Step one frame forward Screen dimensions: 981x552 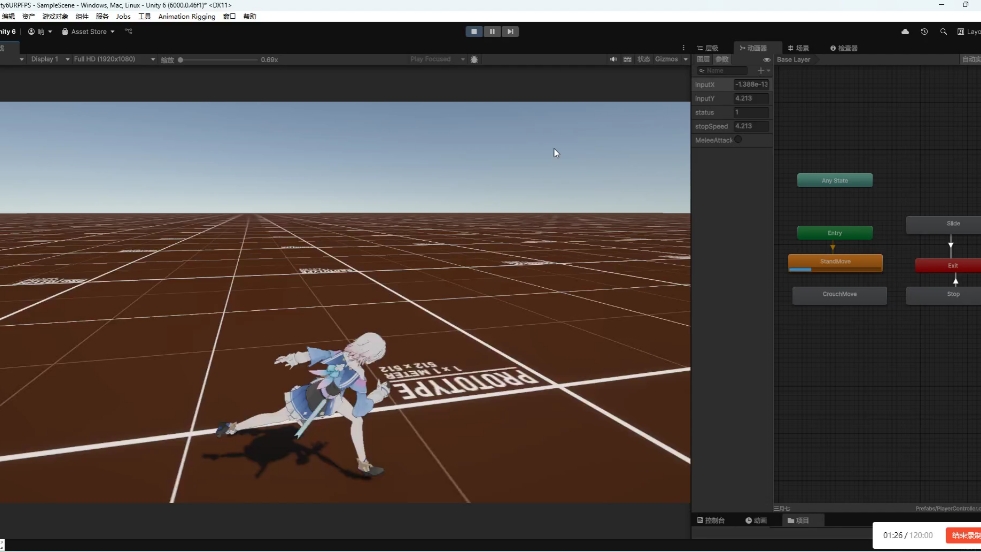510,31
